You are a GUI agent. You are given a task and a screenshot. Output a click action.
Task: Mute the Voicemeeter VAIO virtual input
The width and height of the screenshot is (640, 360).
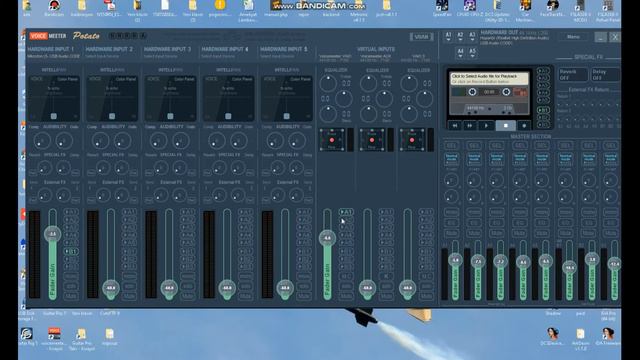(346, 296)
